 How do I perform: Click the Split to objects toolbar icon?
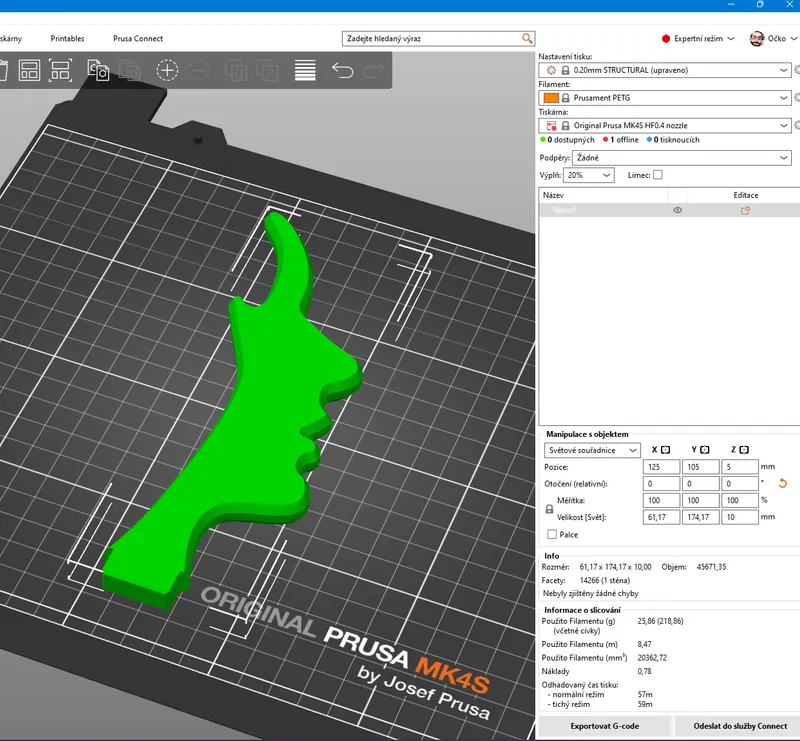[236, 70]
